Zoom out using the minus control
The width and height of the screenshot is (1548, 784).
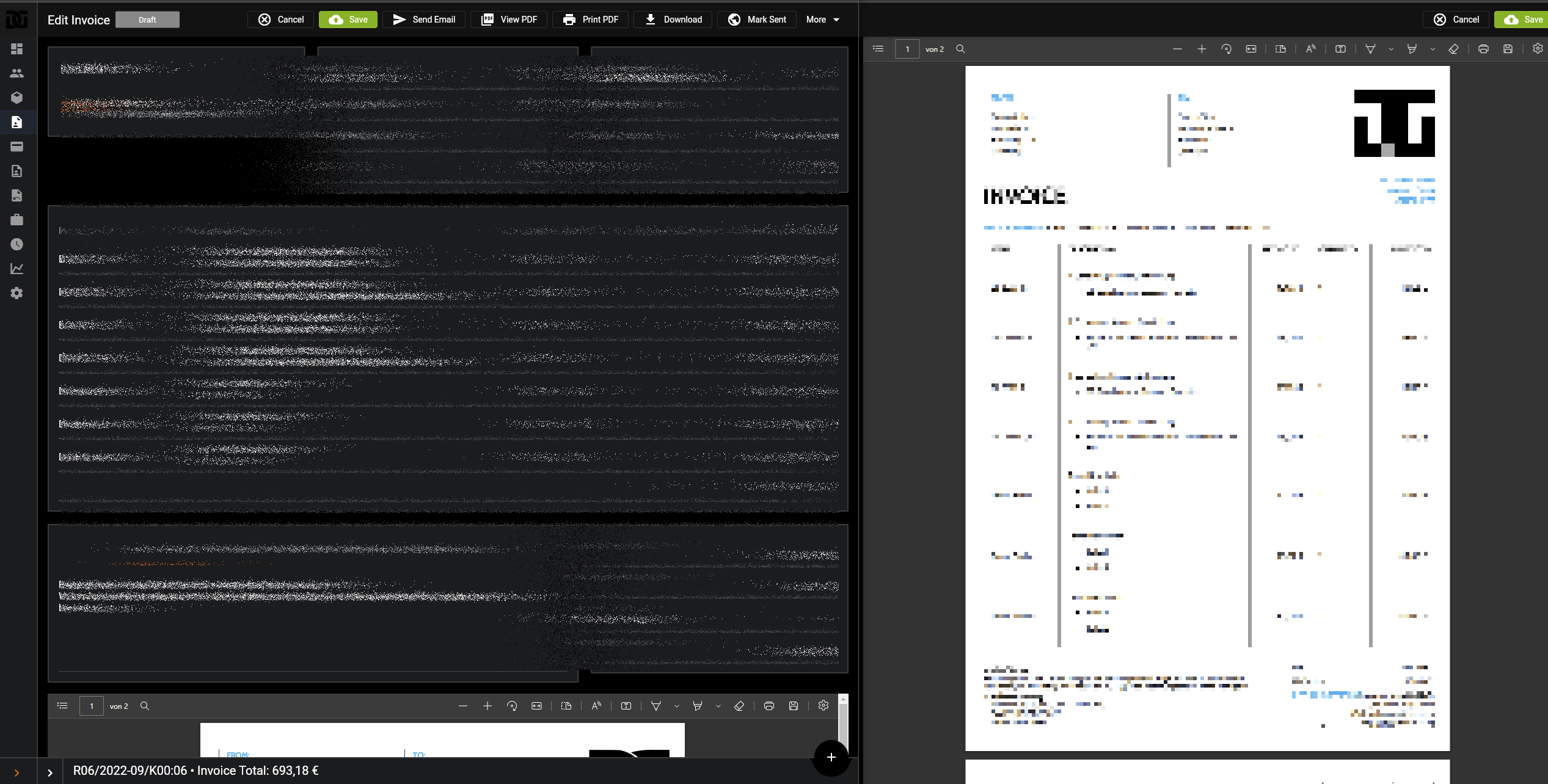click(x=1178, y=49)
